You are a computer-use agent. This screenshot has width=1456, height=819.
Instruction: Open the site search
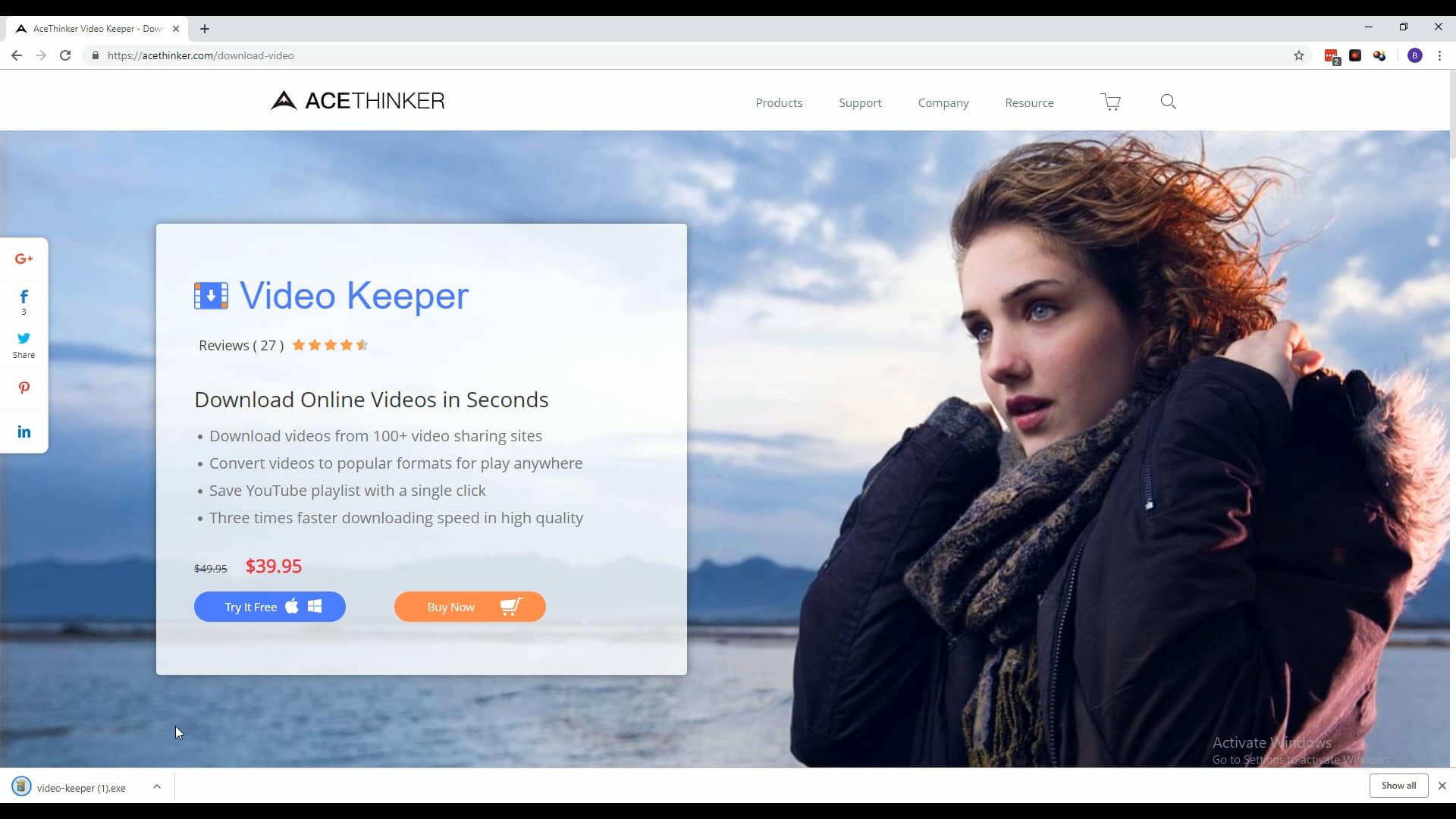(x=1168, y=101)
